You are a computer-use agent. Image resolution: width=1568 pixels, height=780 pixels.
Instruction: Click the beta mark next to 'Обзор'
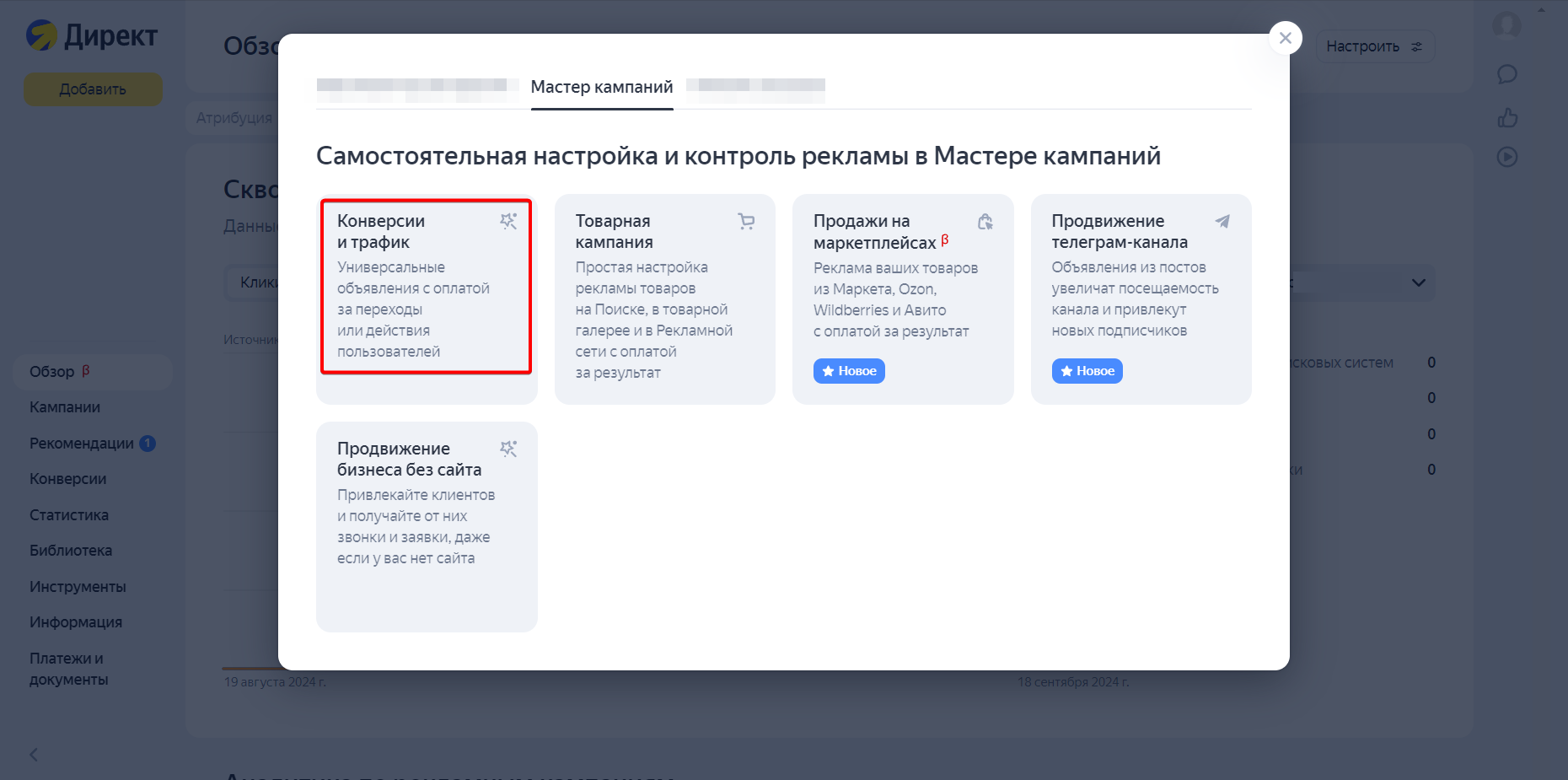tap(86, 370)
